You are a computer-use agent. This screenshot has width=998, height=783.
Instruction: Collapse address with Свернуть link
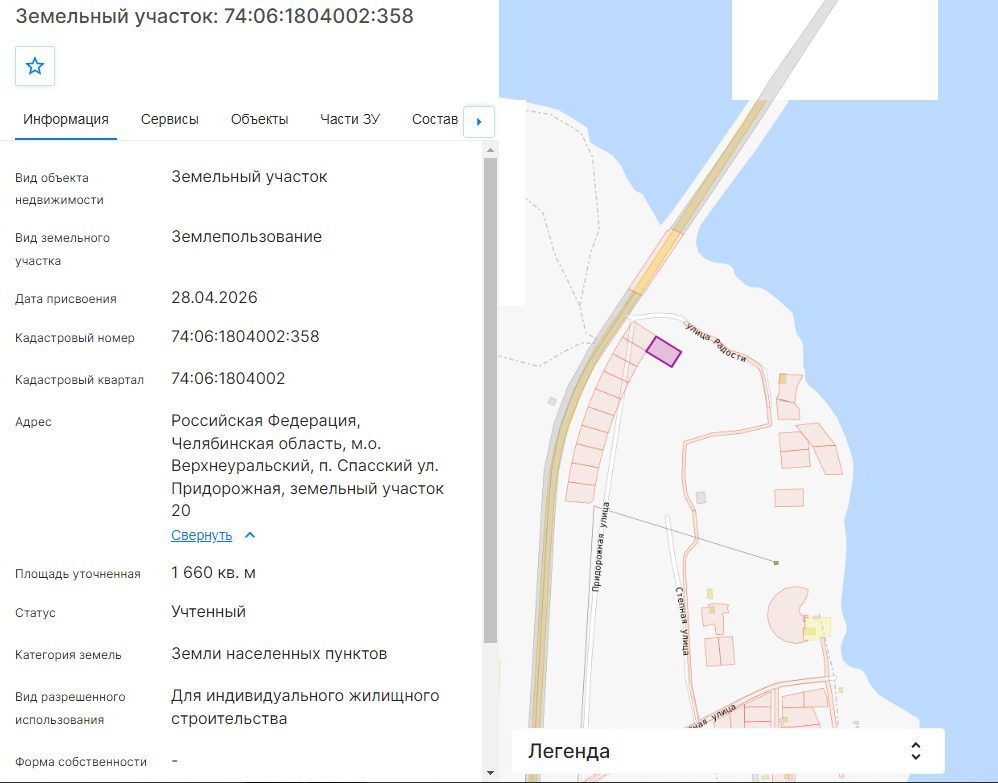[201, 535]
